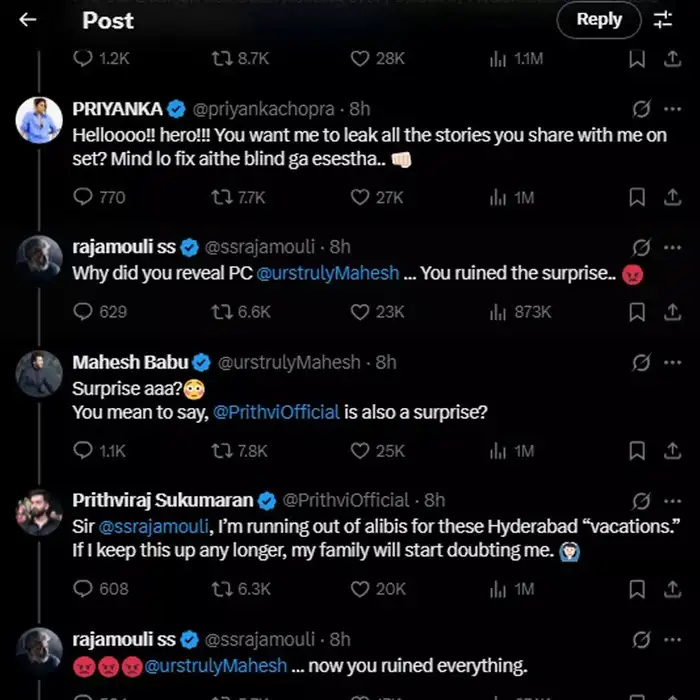Click the @urstrulyMahesh mention in rajamouli's reveal tweet
Image resolution: width=700 pixels, height=700 pixels.
click(327, 273)
